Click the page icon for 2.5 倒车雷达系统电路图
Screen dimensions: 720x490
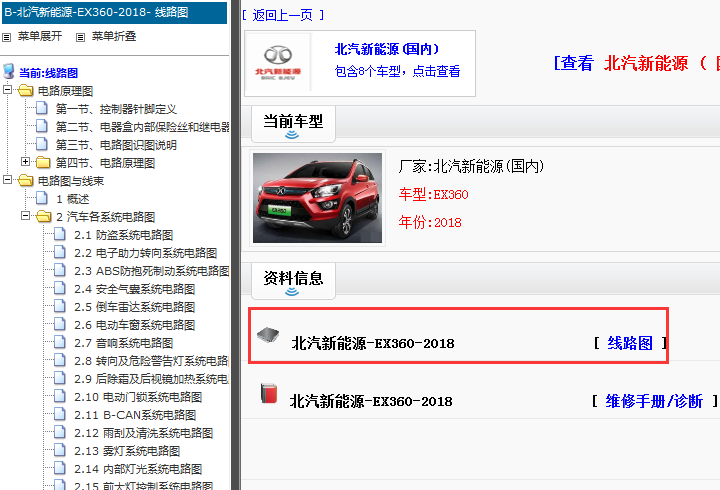[60, 306]
